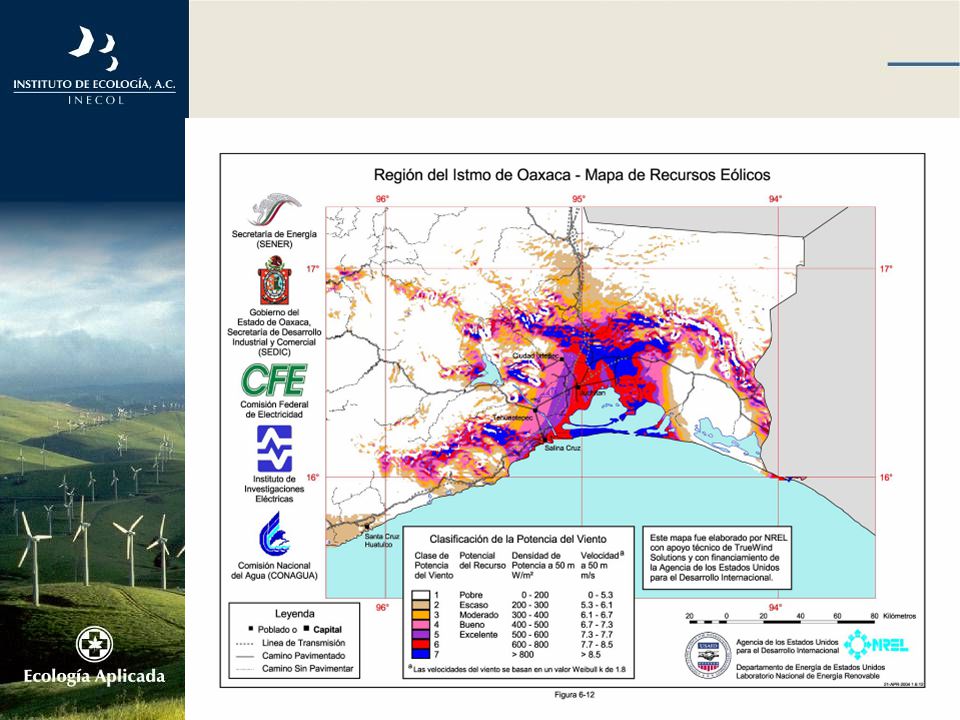Click the '> 8.5' wind speed value
The width and height of the screenshot is (960, 720).
[590, 654]
